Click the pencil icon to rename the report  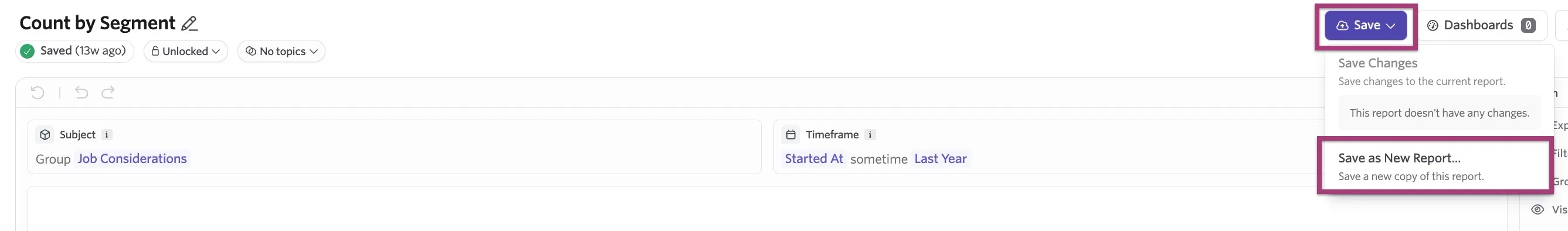pyautogui.click(x=189, y=23)
